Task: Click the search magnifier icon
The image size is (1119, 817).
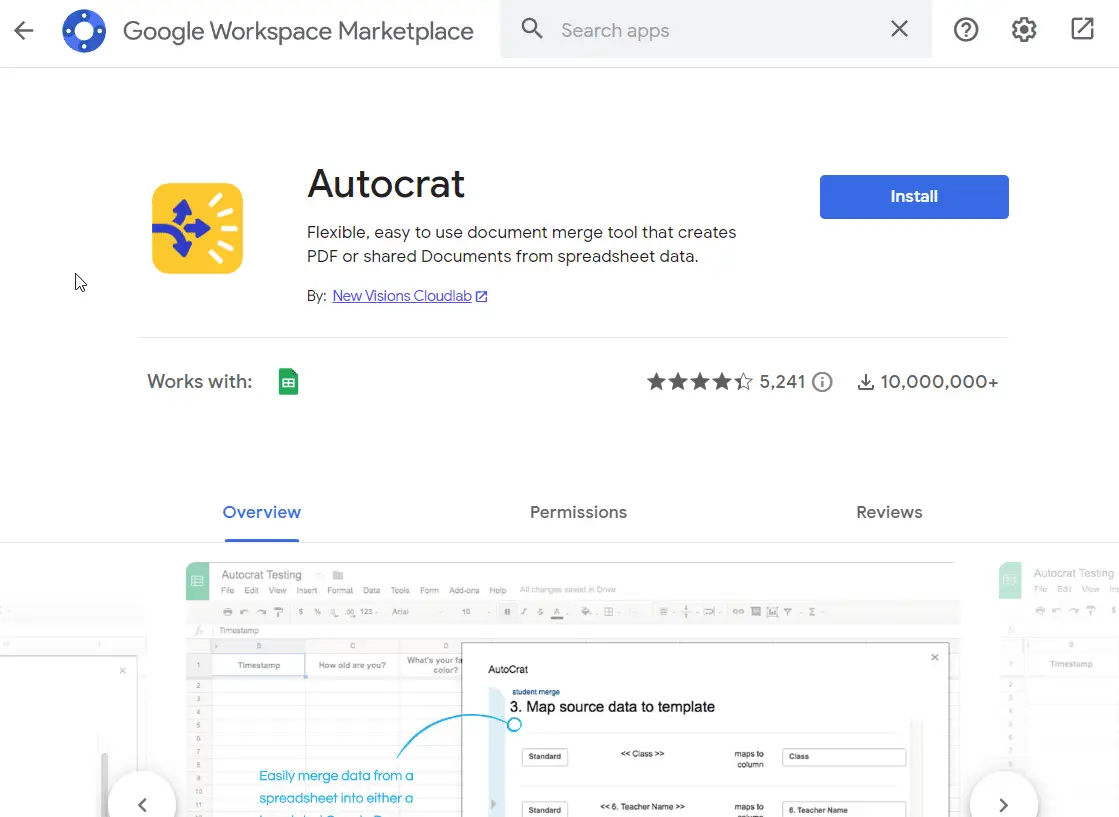Action: tap(532, 29)
